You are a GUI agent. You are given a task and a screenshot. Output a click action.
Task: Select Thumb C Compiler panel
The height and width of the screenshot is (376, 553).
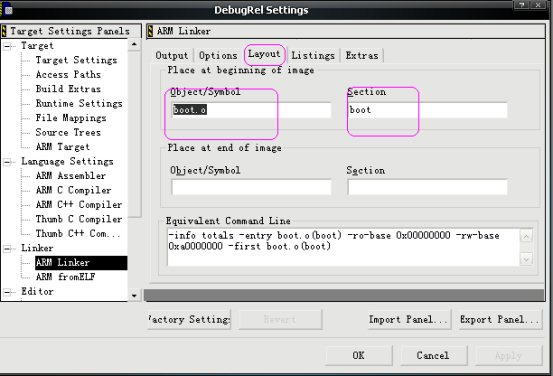(x=79, y=219)
